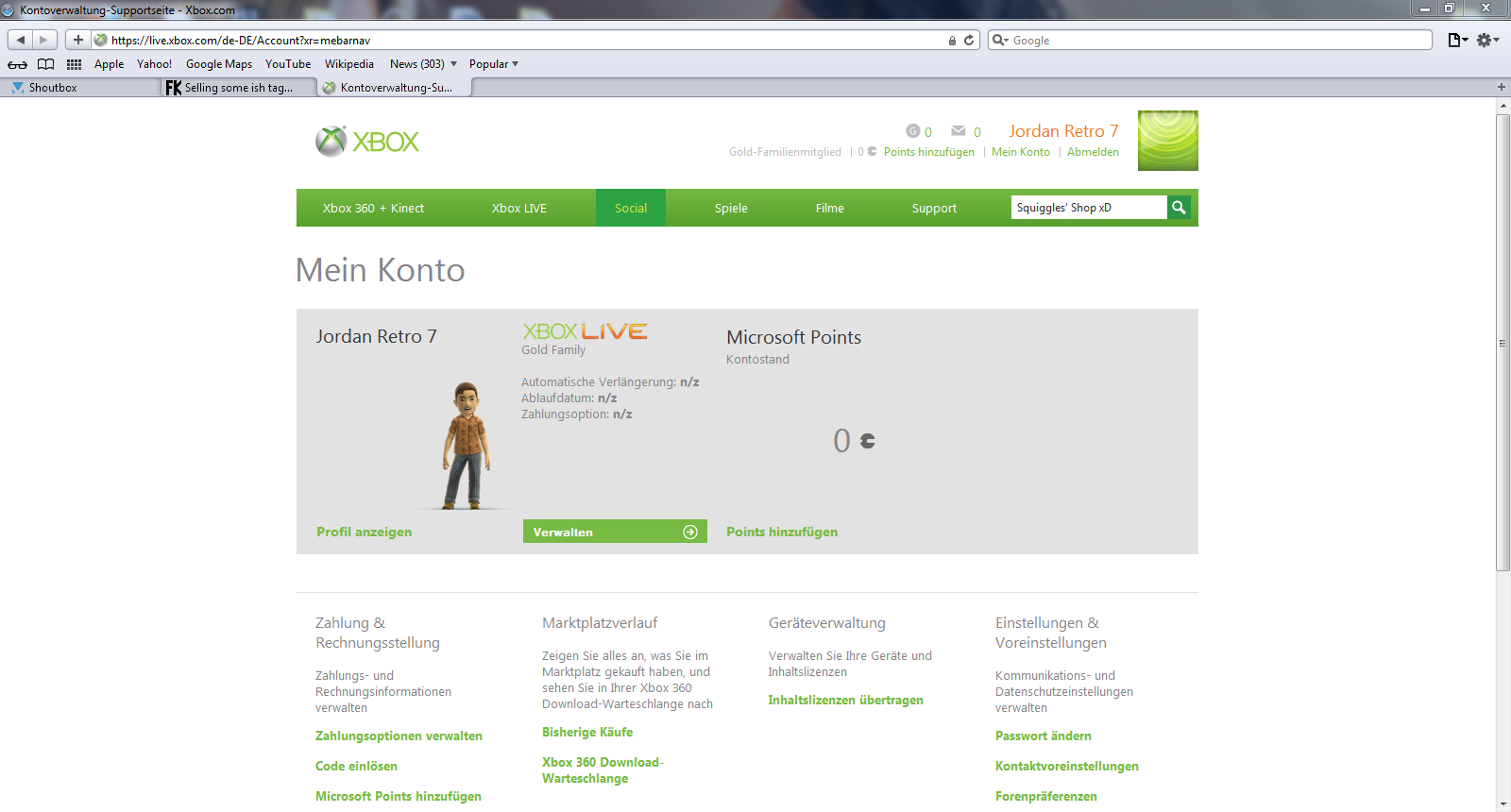Click the scrollbar up arrow
This screenshot has height=812, width=1511.
(x=1503, y=105)
